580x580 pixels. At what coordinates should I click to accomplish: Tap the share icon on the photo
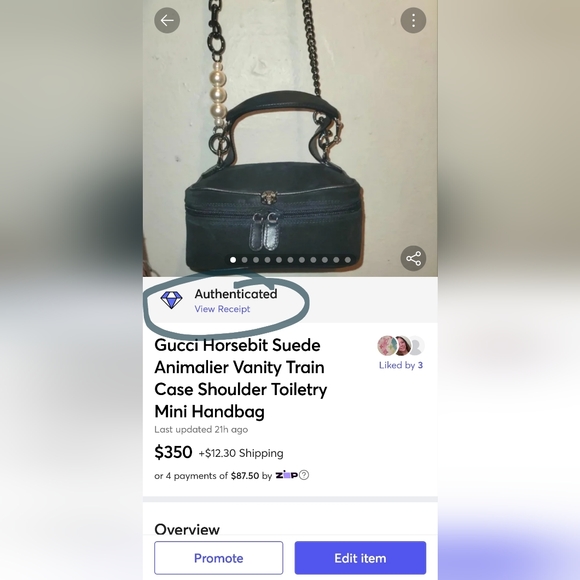413,258
